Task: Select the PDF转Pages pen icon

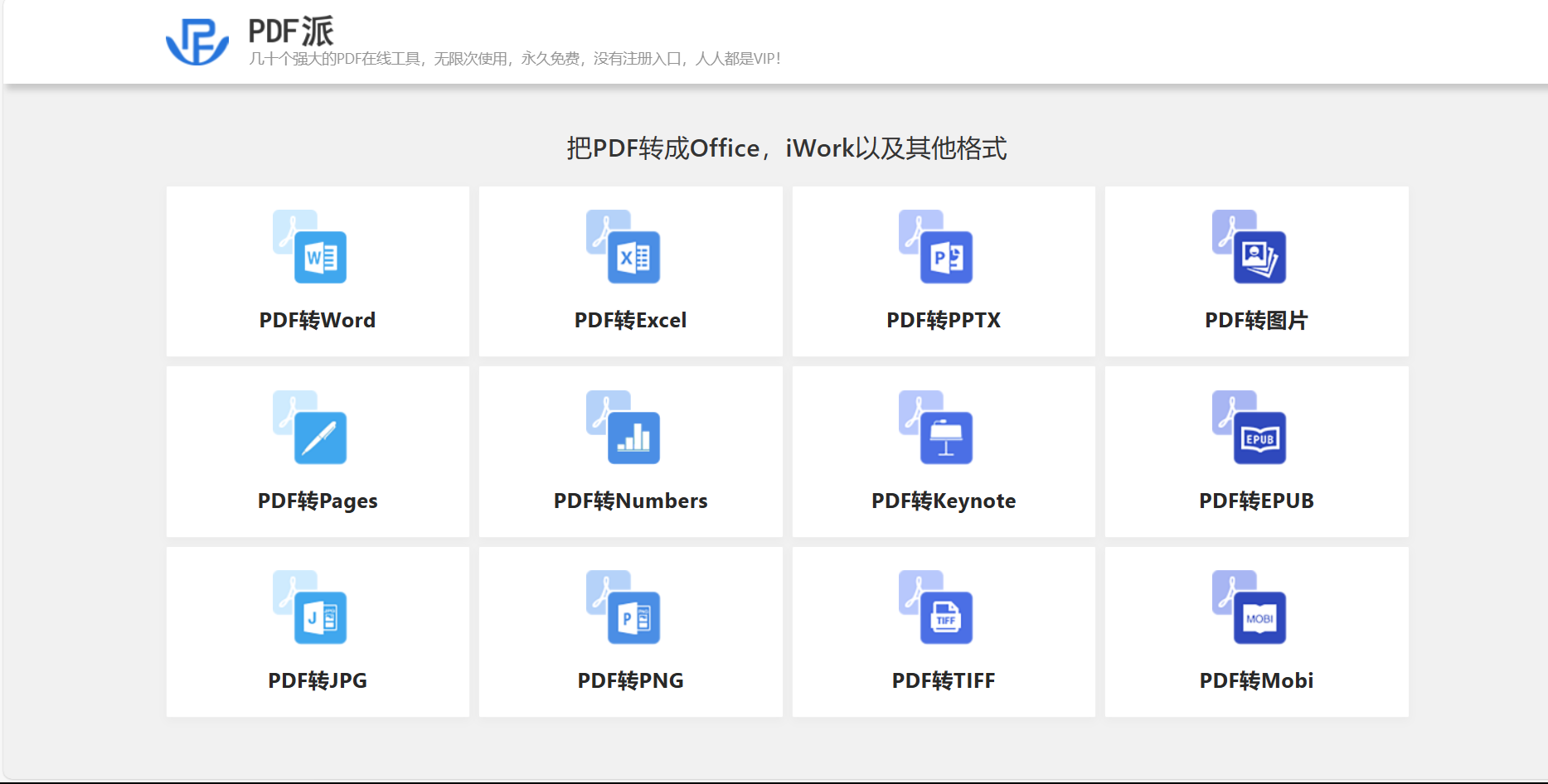Action: [310, 427]
